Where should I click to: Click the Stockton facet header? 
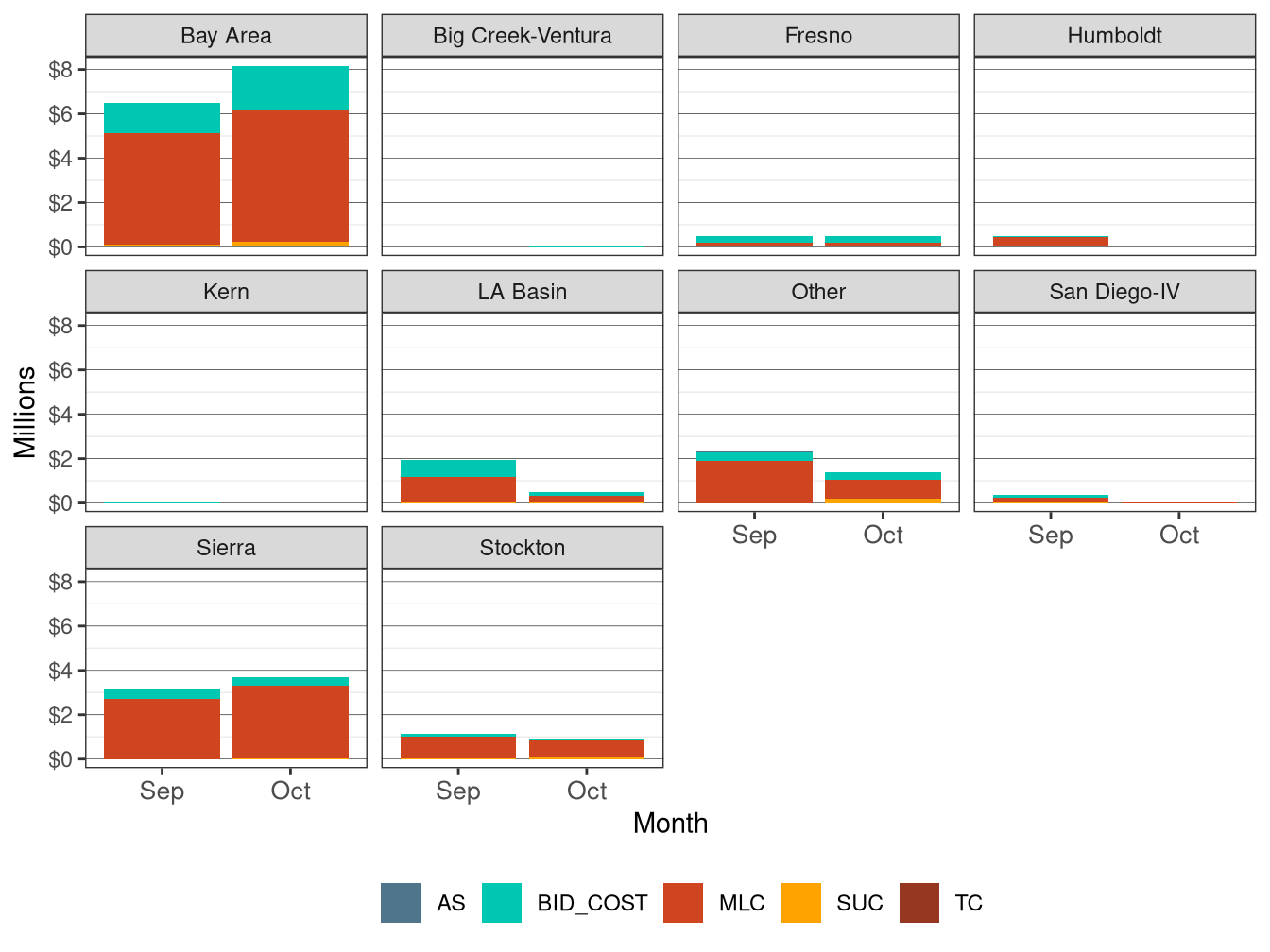523,548
